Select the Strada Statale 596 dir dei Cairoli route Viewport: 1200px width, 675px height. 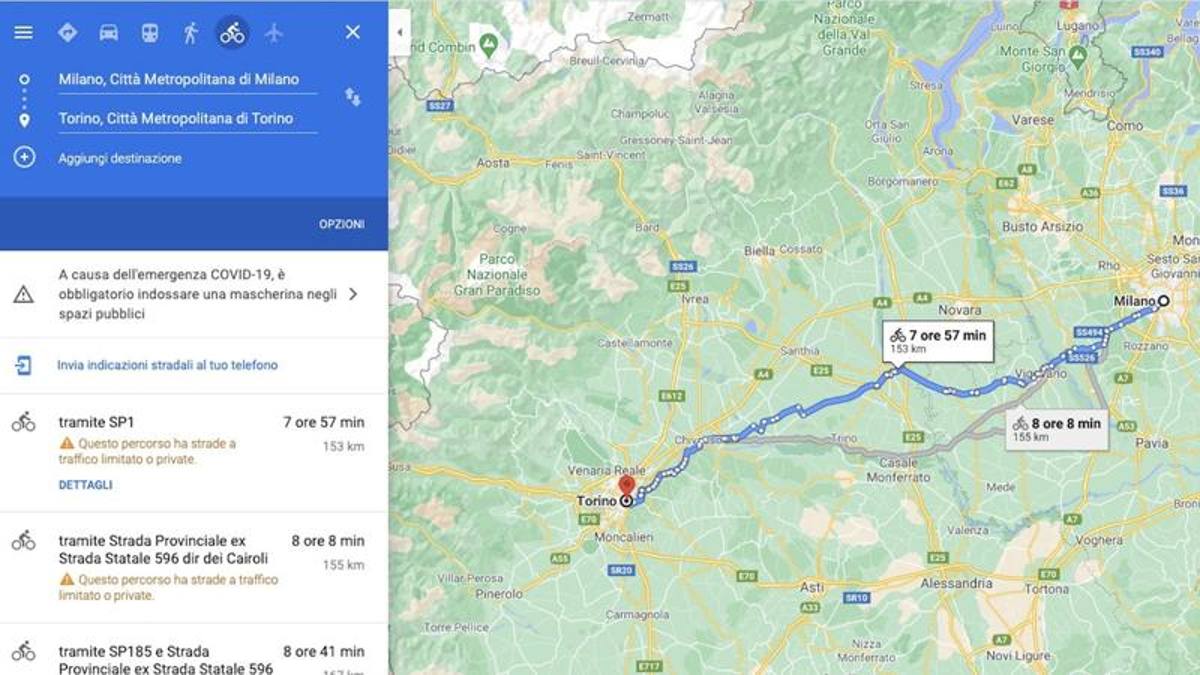pyautogui.click(x=194, y=567)
